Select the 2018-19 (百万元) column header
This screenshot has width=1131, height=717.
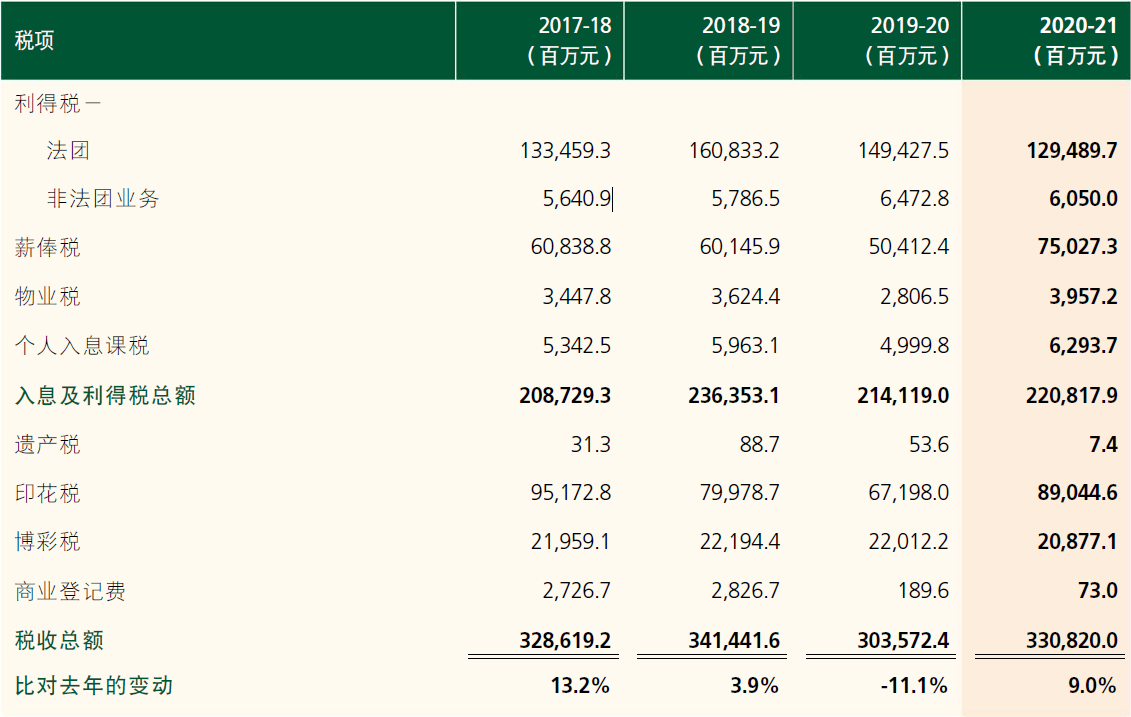[x=737, y=41]
